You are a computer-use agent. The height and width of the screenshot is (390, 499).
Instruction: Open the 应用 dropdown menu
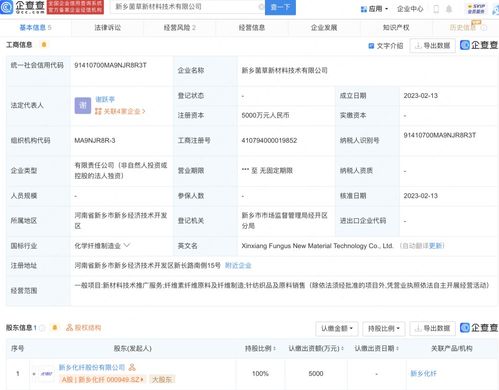[374, 9]
